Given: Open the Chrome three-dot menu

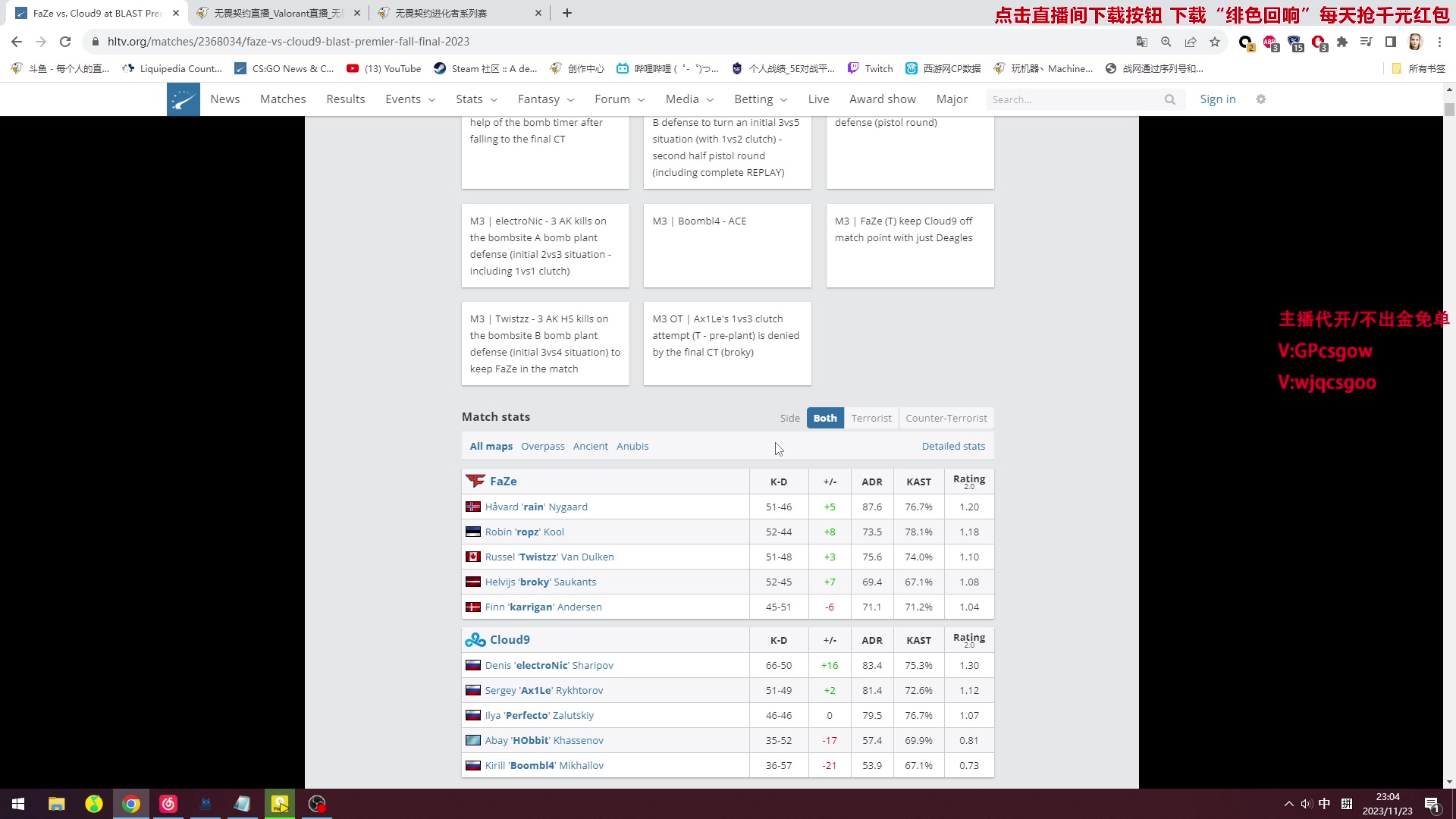Looking at the screenshot, I should (1439, 42).
